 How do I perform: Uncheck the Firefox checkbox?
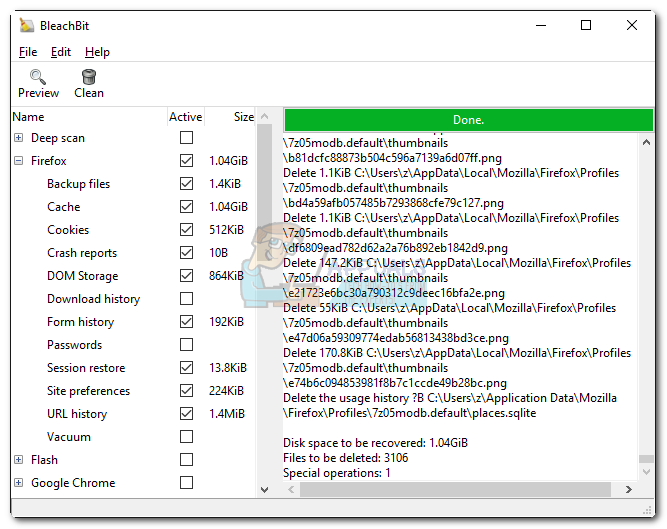186,161
